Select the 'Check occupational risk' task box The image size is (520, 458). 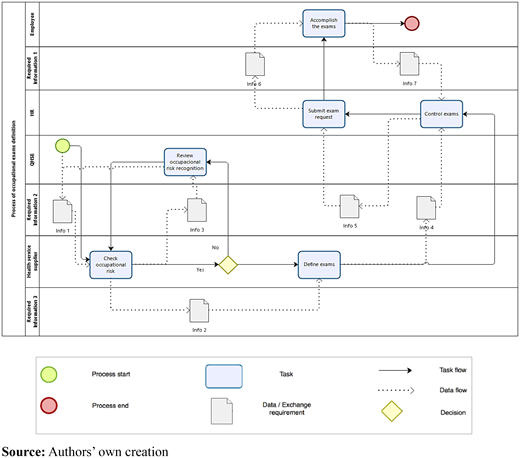pyautogui.click(x=111, y=265)
